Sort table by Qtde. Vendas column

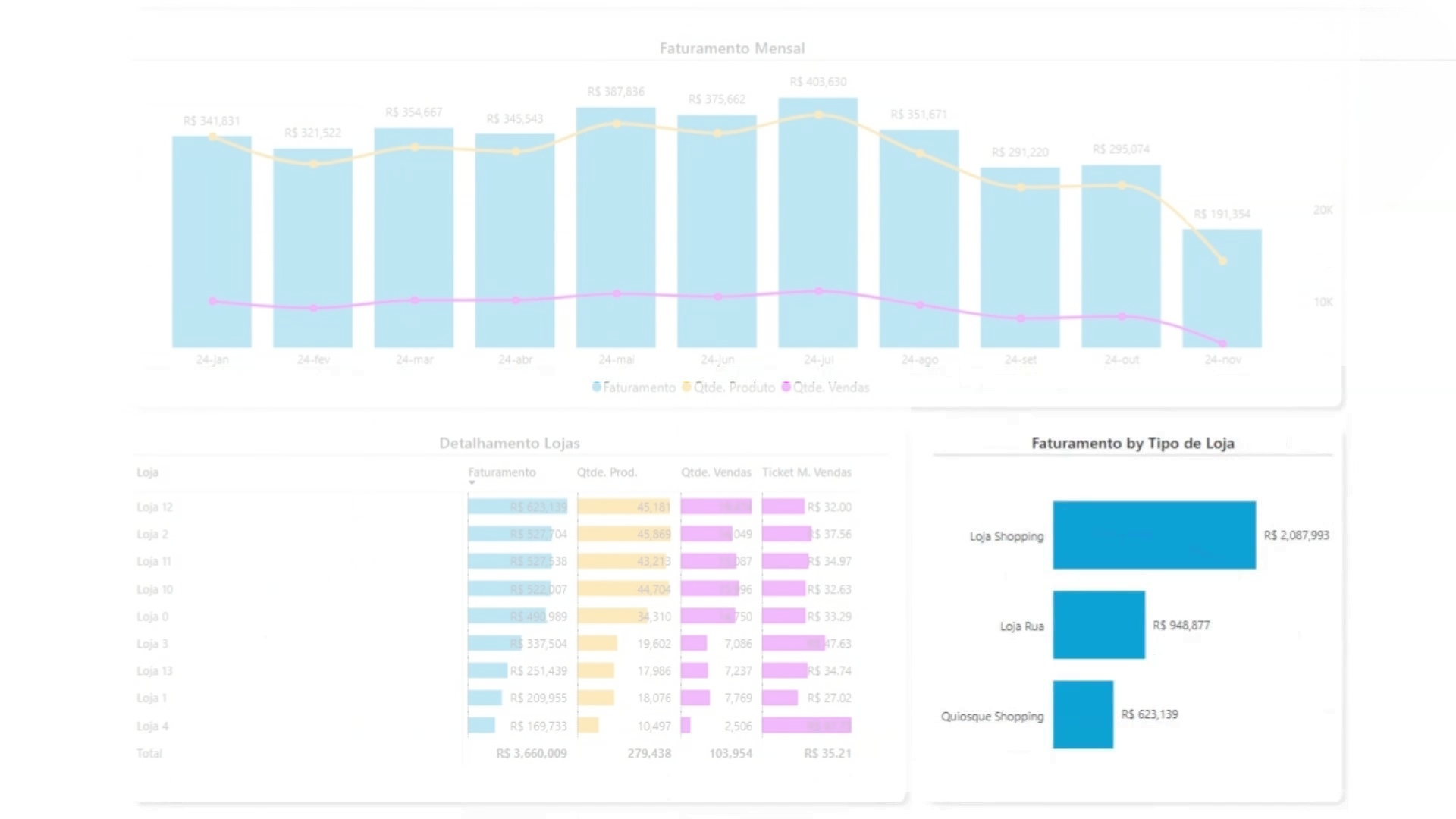(x=715, y=472)
